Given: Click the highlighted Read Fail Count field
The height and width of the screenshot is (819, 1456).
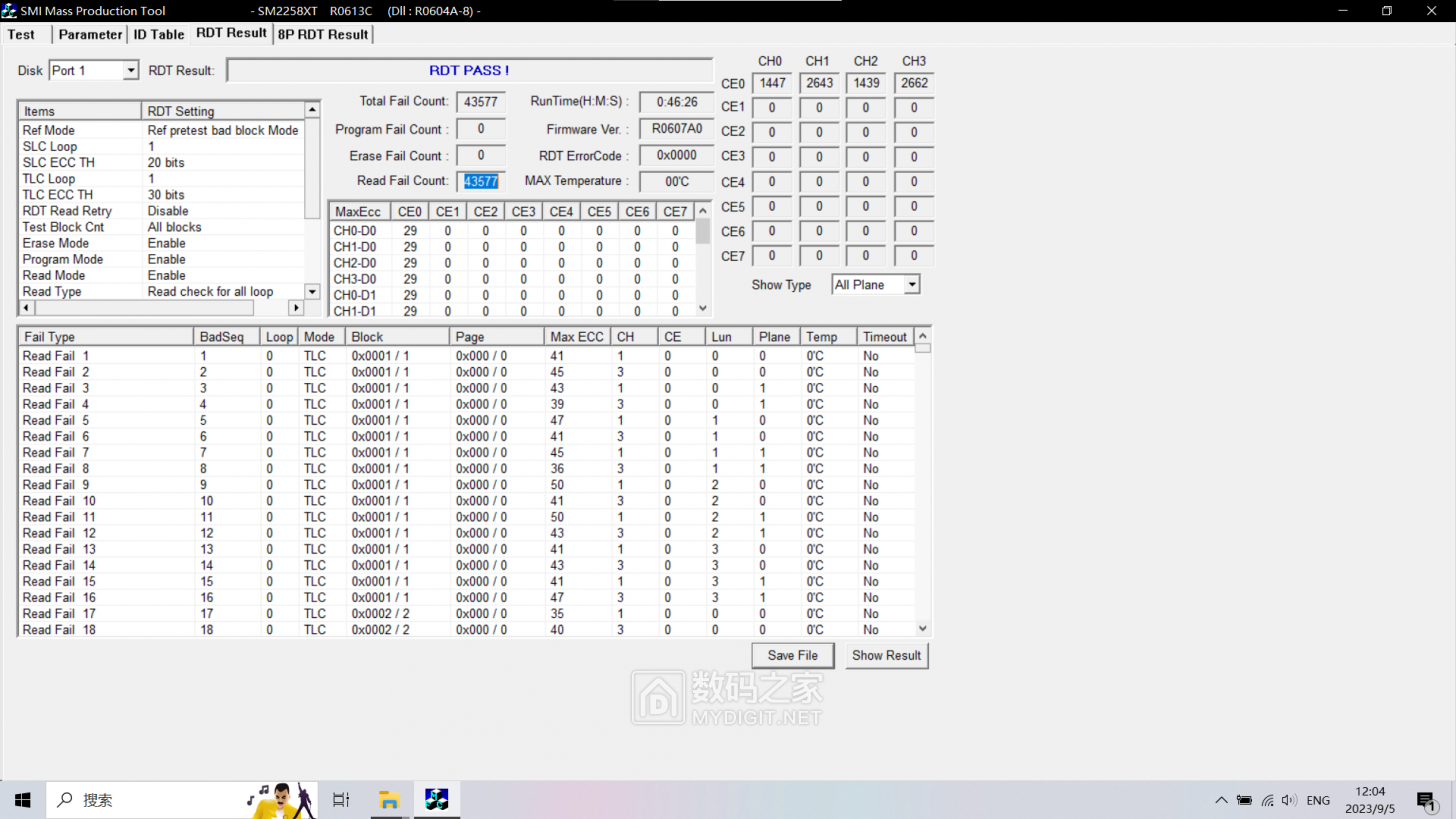Looking at the screenshot, I should (481, 181).
